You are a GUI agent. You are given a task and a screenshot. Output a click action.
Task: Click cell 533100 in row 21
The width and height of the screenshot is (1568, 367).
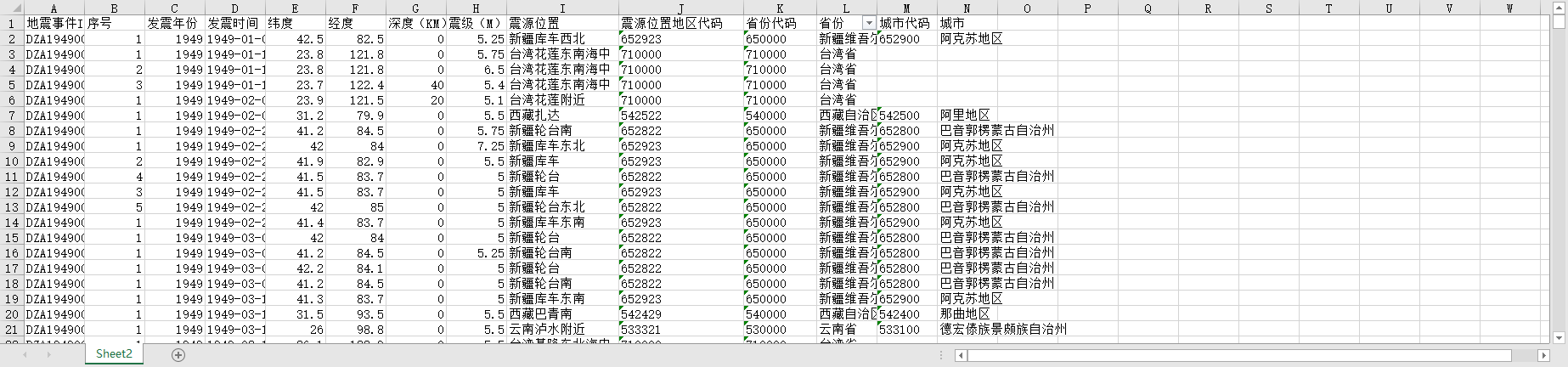(x=906, y=329)
